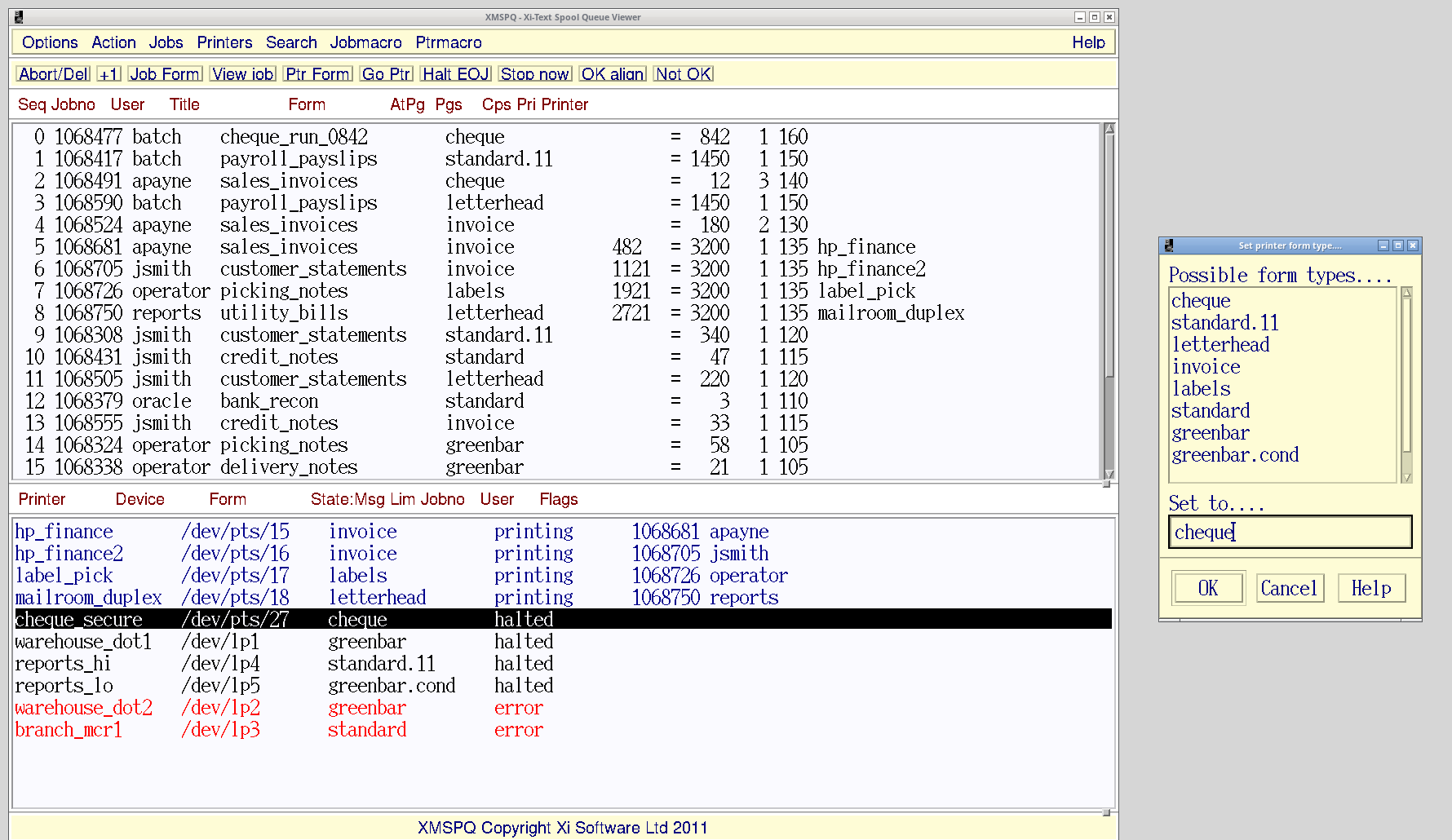Image resolution: width=1452 pixels, height=840 pixels.
Task: Click the Abort/Del toolbar button
Action: point(53,74)
